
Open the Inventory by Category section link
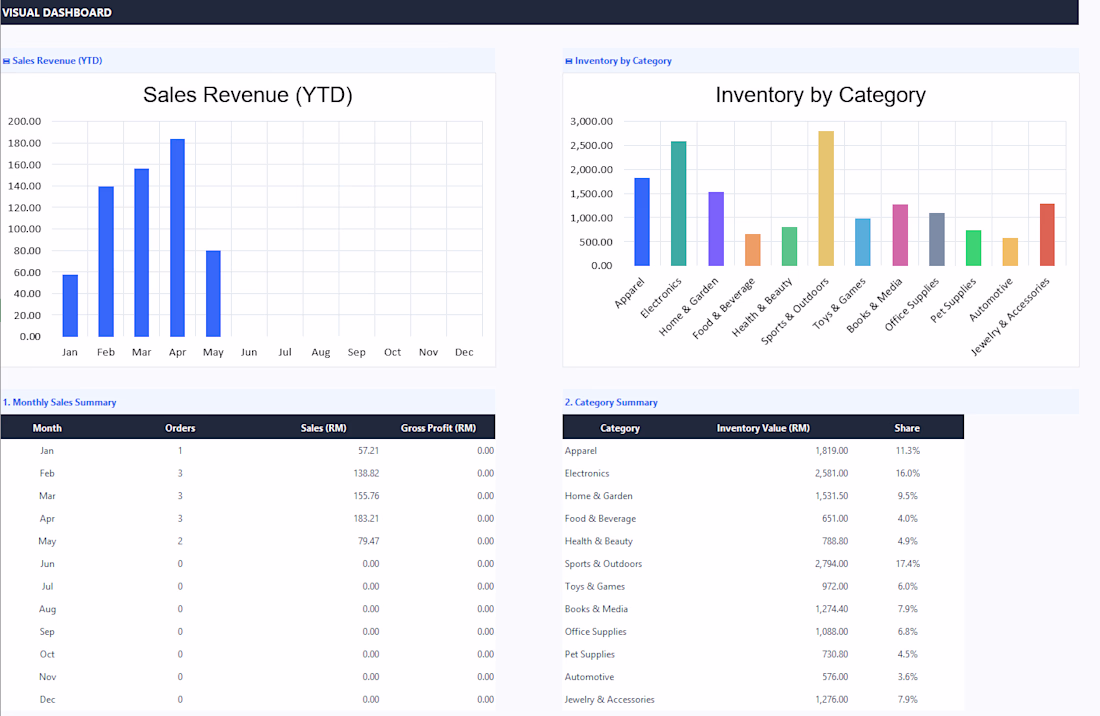coord(623,61)
